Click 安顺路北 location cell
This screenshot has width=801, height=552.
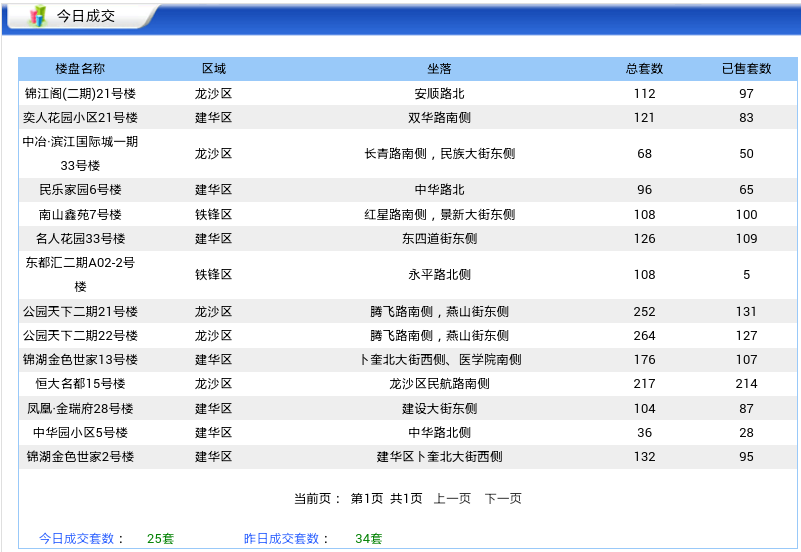(439, 93)
